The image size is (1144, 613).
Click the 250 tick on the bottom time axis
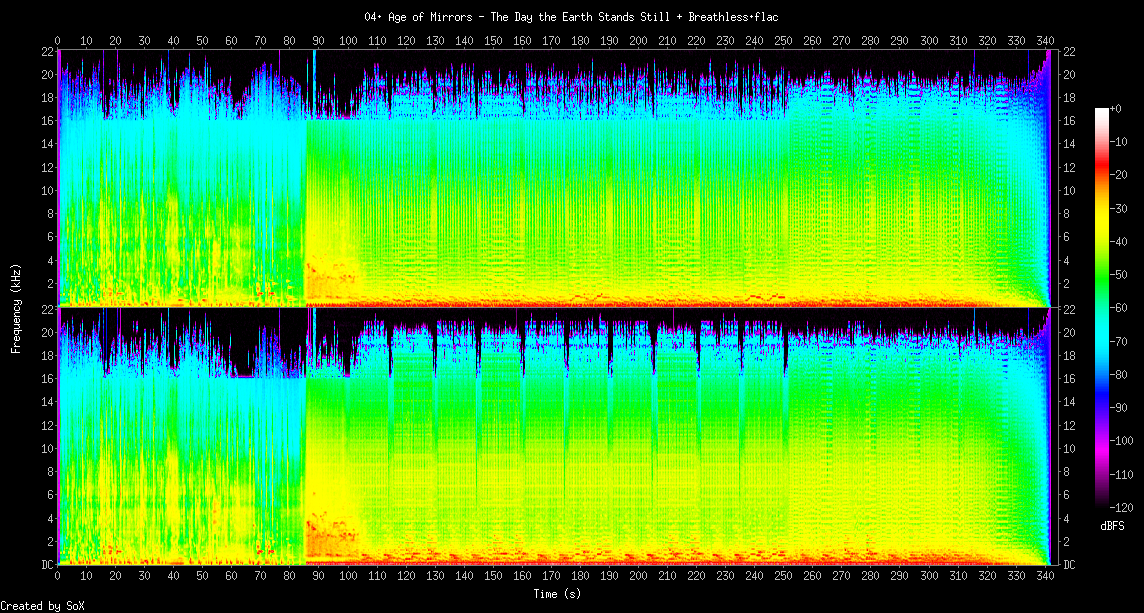pyautogui.click(x=784, y=577)
